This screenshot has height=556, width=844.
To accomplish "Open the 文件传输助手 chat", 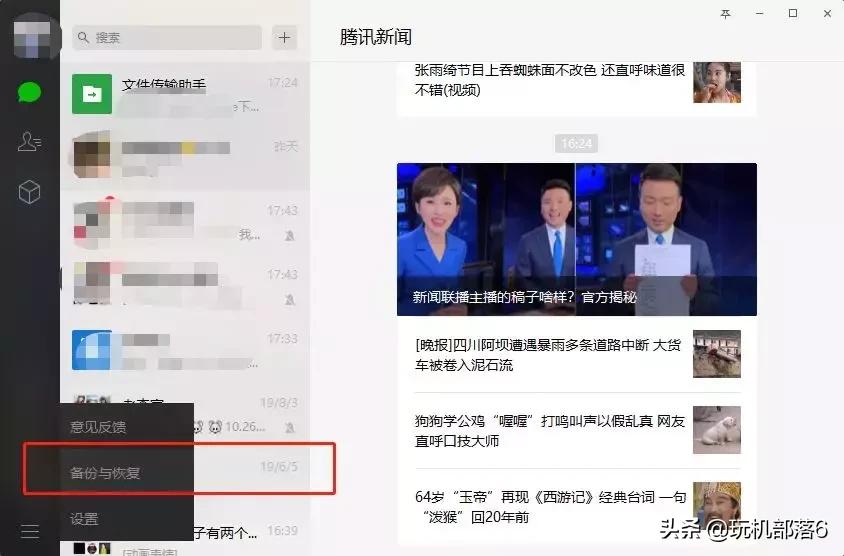I will pyautogui.click(x=185, y=94).
